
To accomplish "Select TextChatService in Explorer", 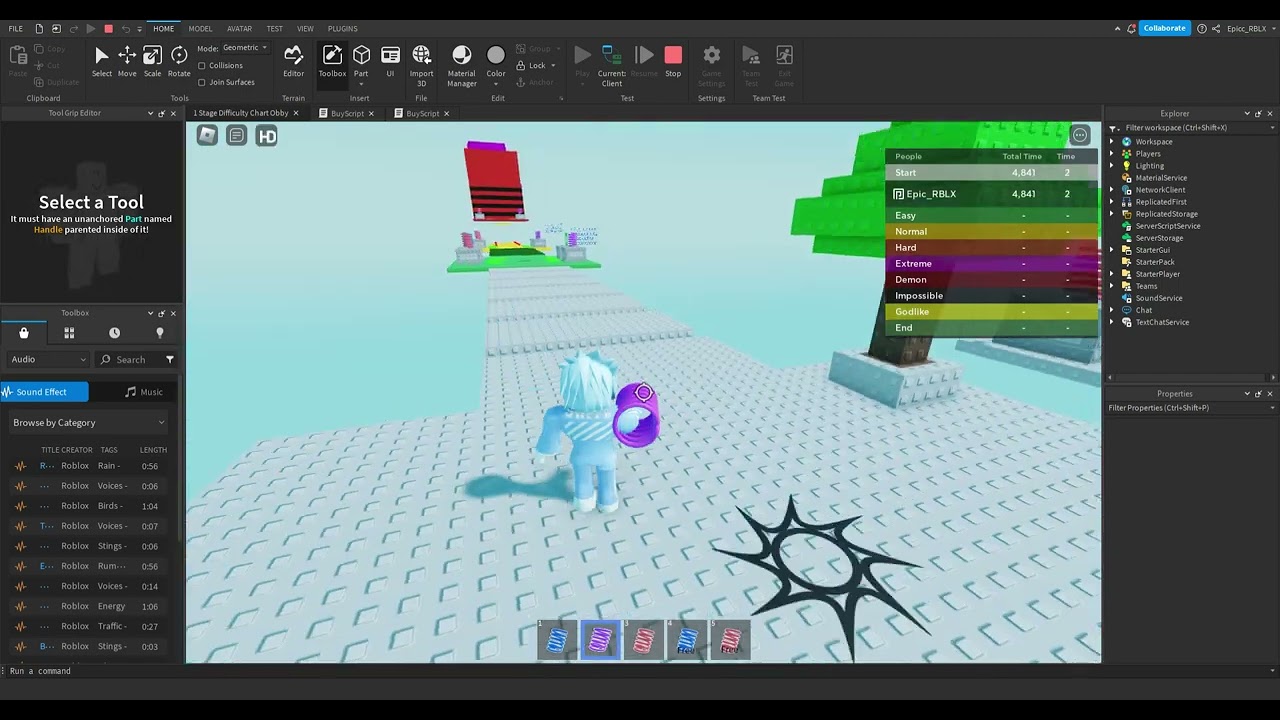I will pyautogui.click(x=1161, y=322).
